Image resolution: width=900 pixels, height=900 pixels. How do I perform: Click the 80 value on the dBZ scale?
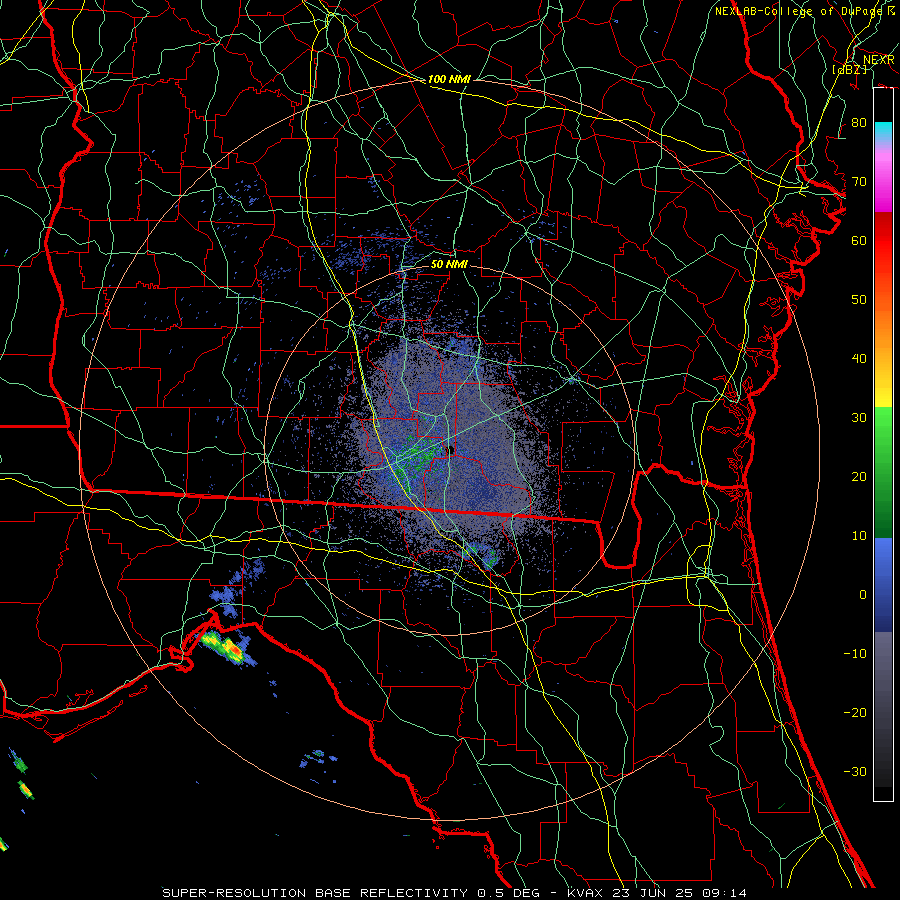[859, 122]
